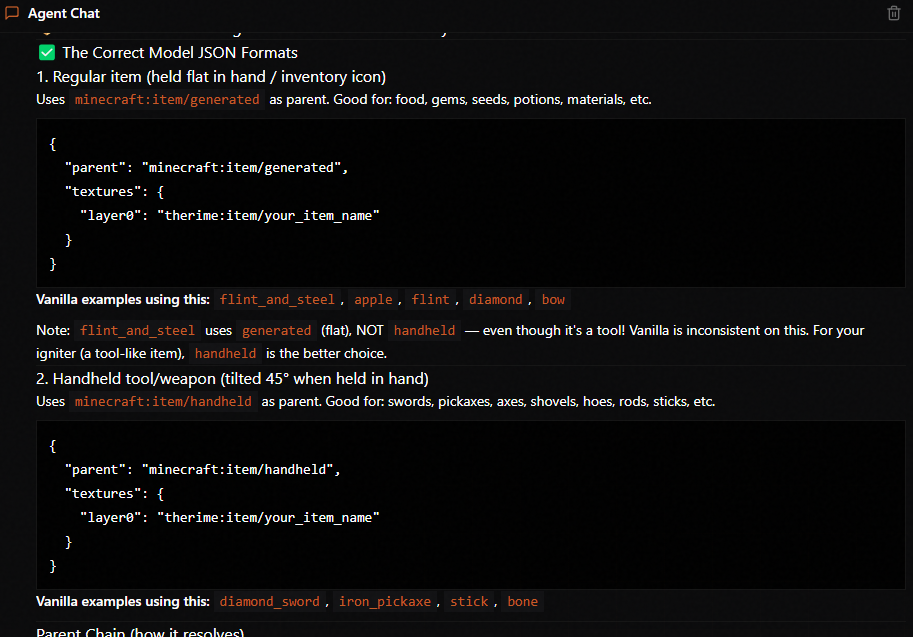Viewport: 913px width, 637px height.
Task: Click the "diamond_sword" example tag
Action: tap(269, 601)
